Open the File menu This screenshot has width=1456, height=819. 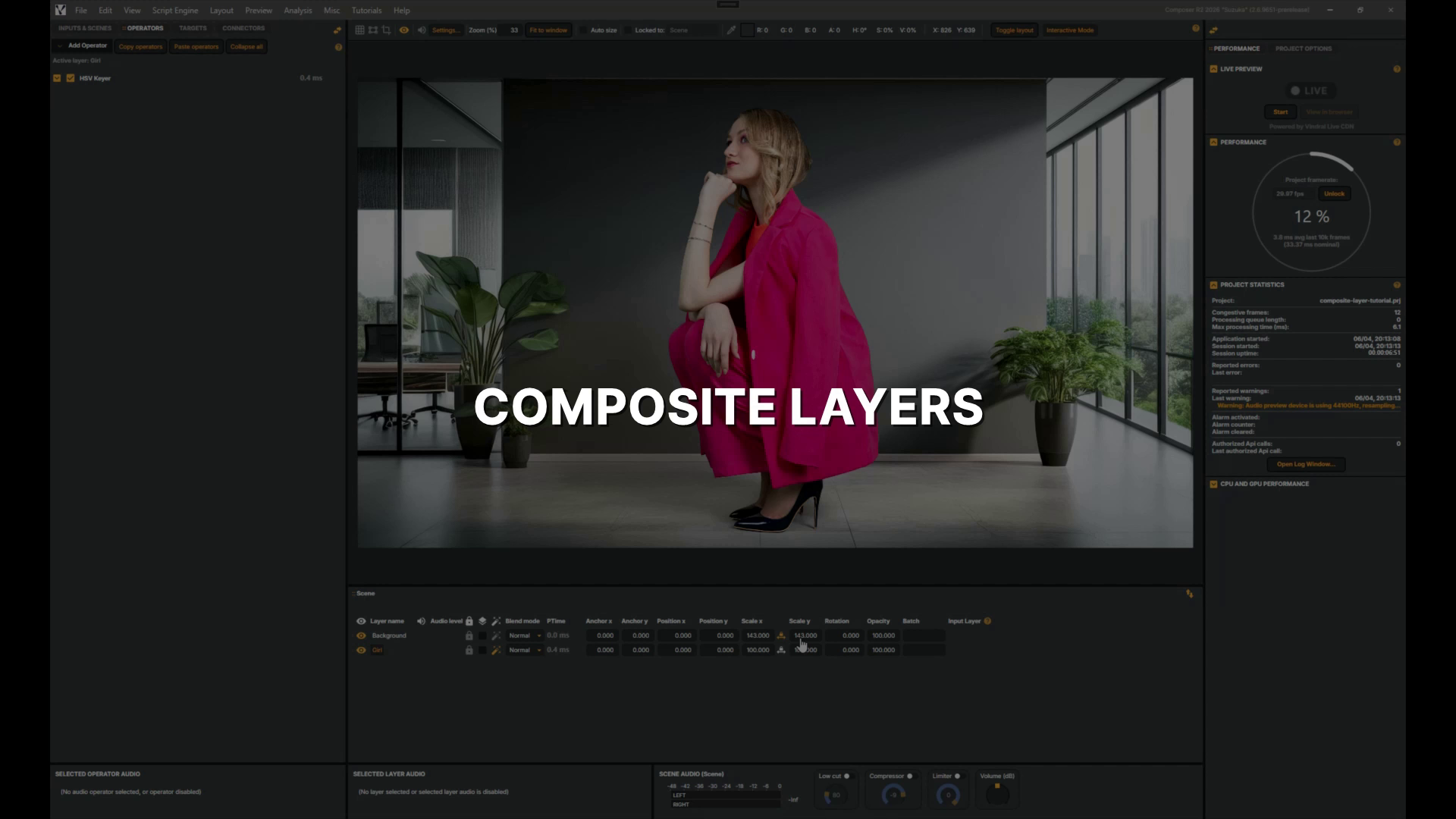(81, 11)
